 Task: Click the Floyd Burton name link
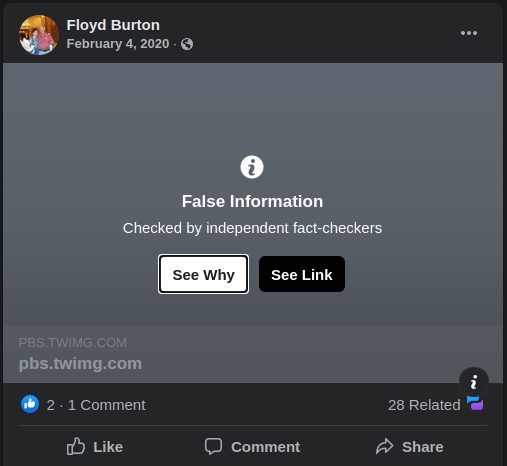tap(113, 25)
